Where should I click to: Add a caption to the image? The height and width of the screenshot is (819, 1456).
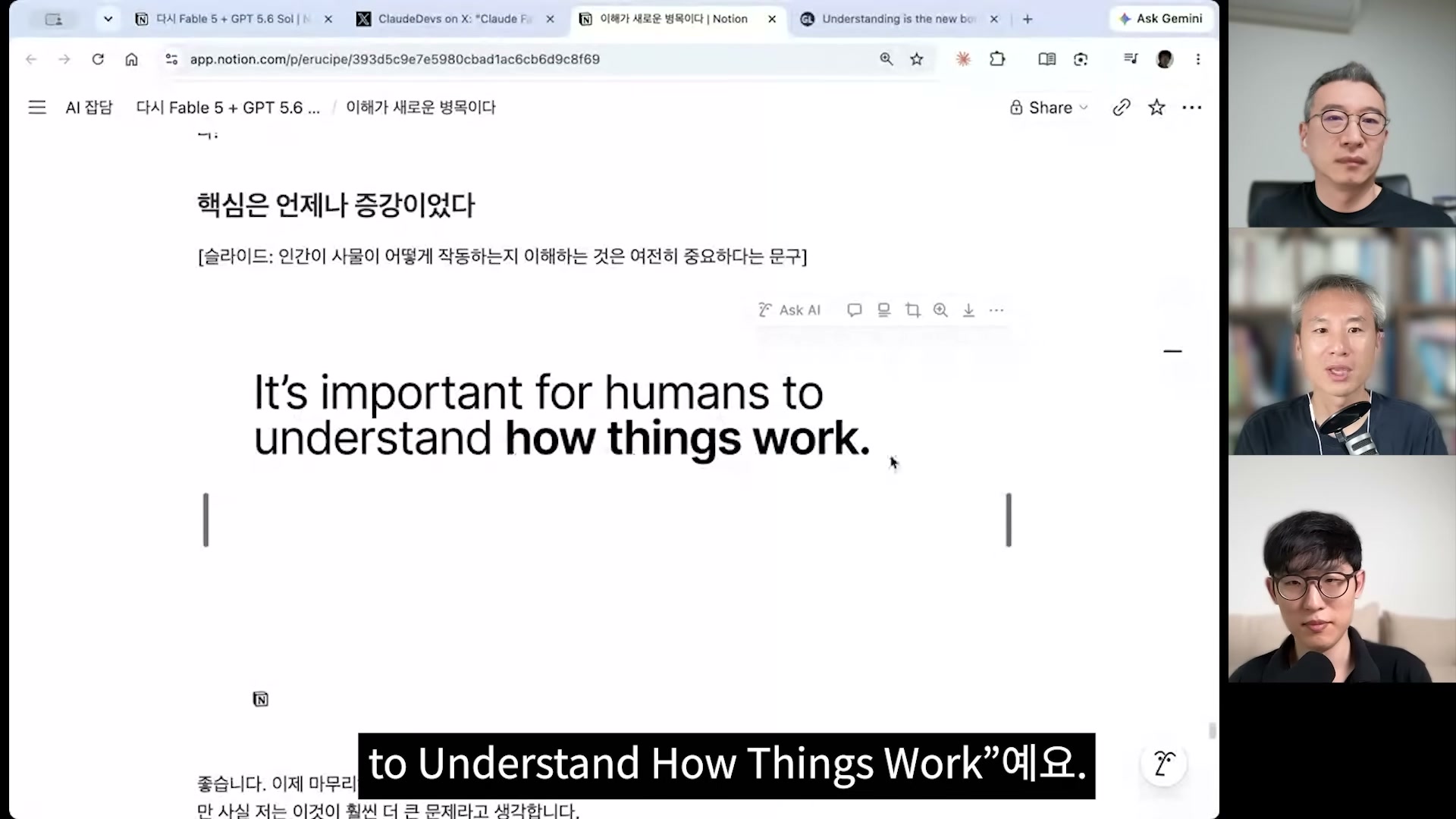point(883,310)
